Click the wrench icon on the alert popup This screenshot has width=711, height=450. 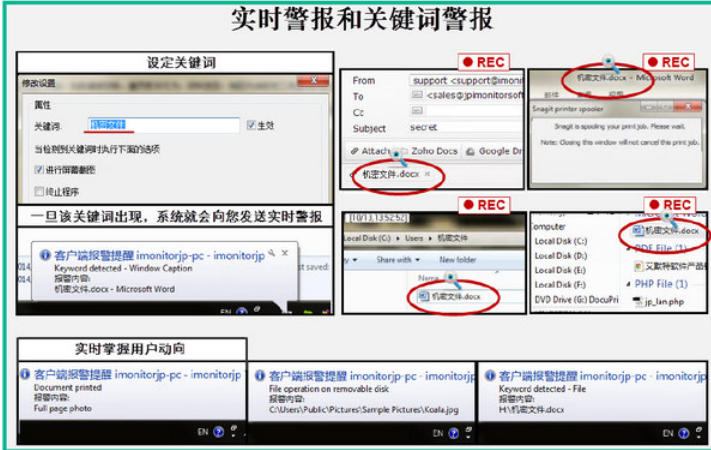coord(270,254)
